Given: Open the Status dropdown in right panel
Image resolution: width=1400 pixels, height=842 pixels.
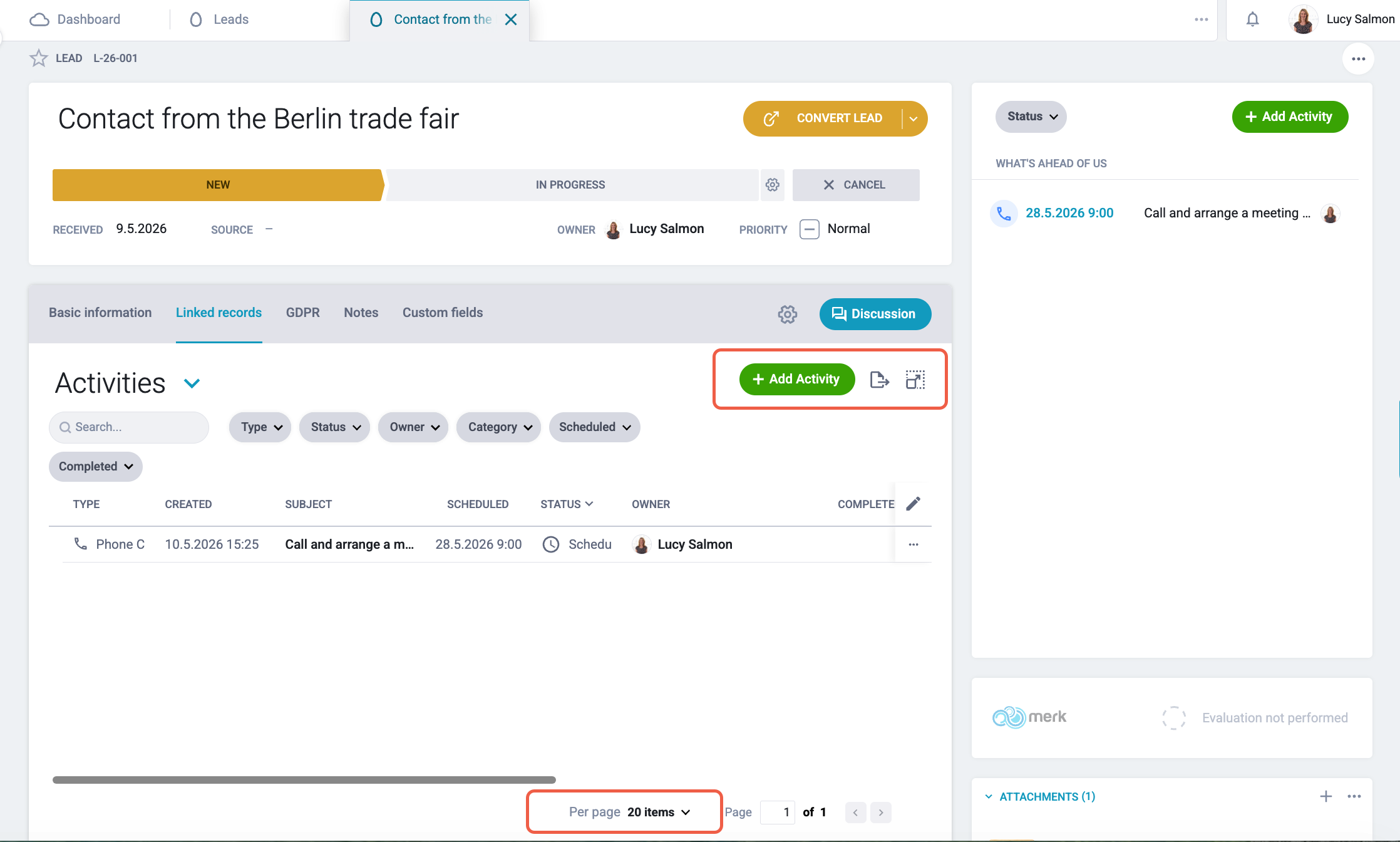Looking at the screenshot, I should click(1031, 117).
